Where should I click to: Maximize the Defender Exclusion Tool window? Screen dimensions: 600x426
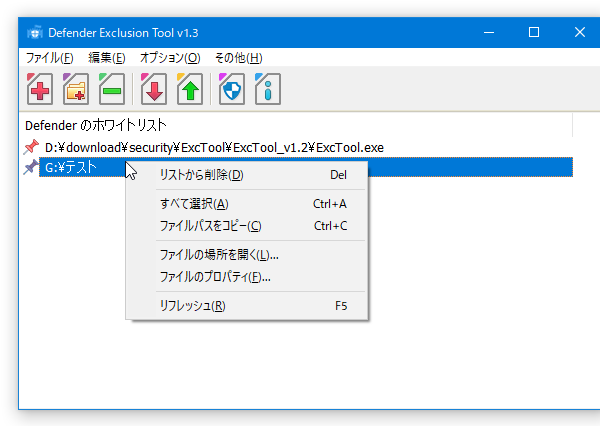click(x=534, y=33)
